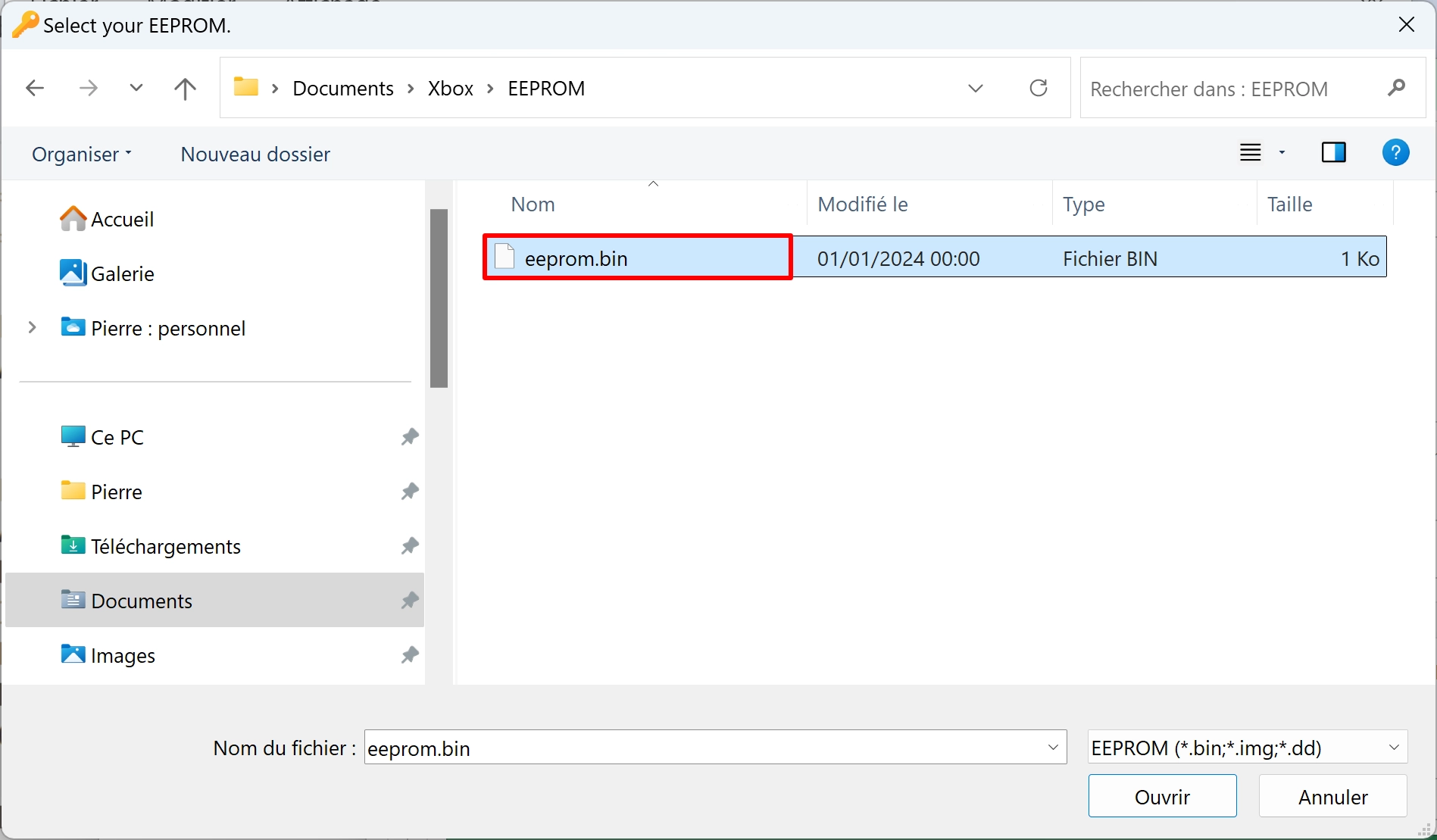Go forward with the right arrow
Viewport: 1437px width, 840px height.
[x=88, y=88]
